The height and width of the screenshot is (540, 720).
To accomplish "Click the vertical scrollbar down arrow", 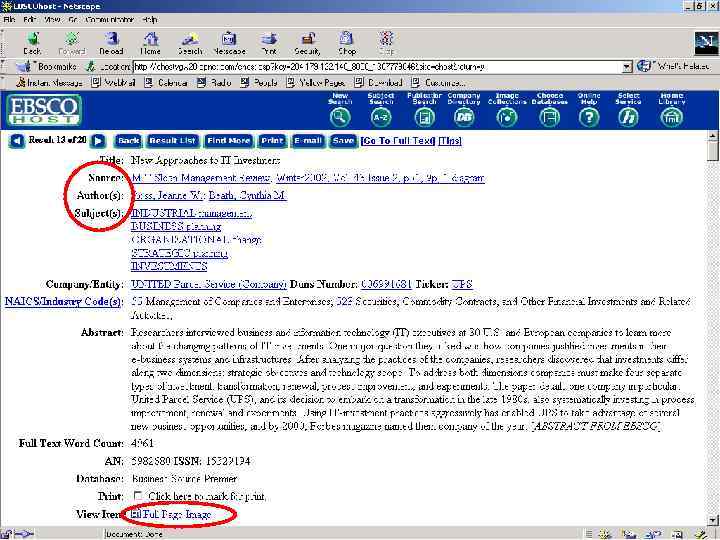I will (713, 521).
